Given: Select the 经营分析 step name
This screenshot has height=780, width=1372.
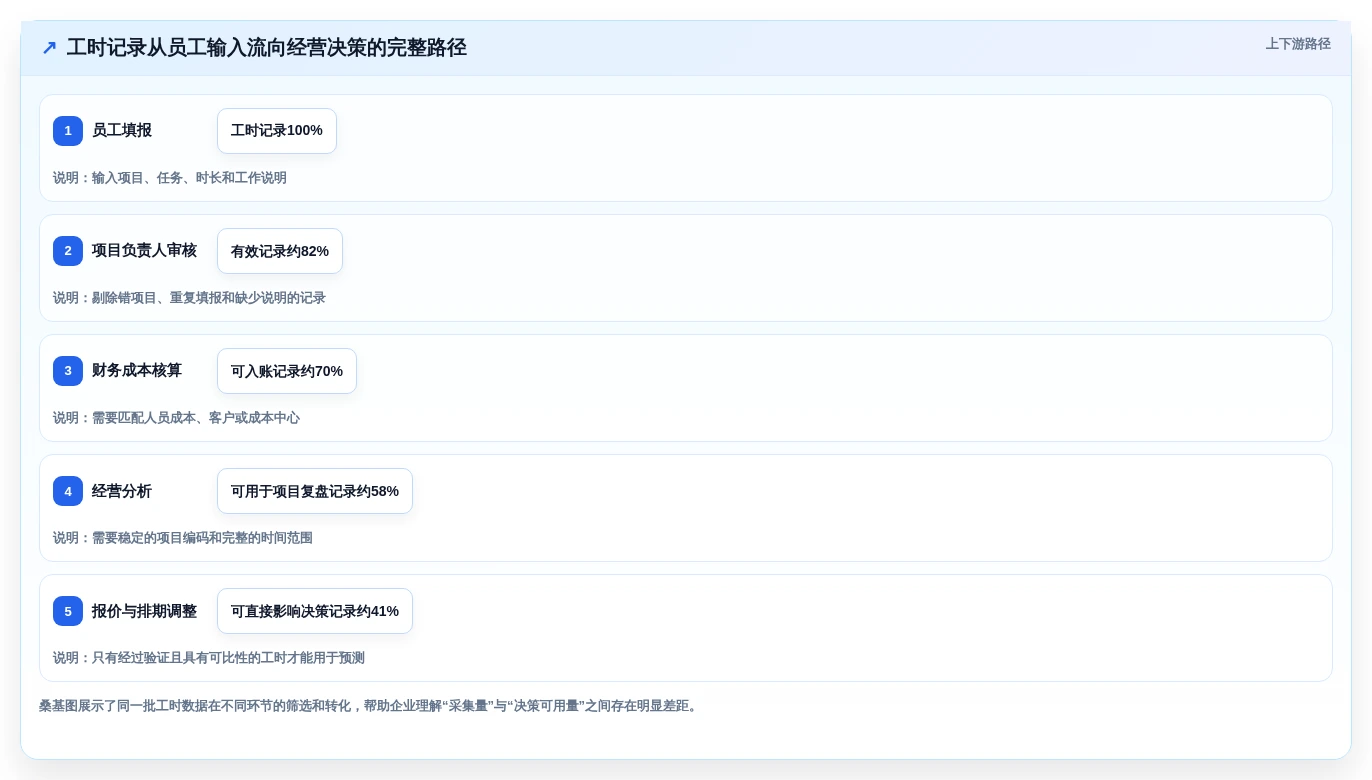Looking at the screenshot, I should pos(122,491).
